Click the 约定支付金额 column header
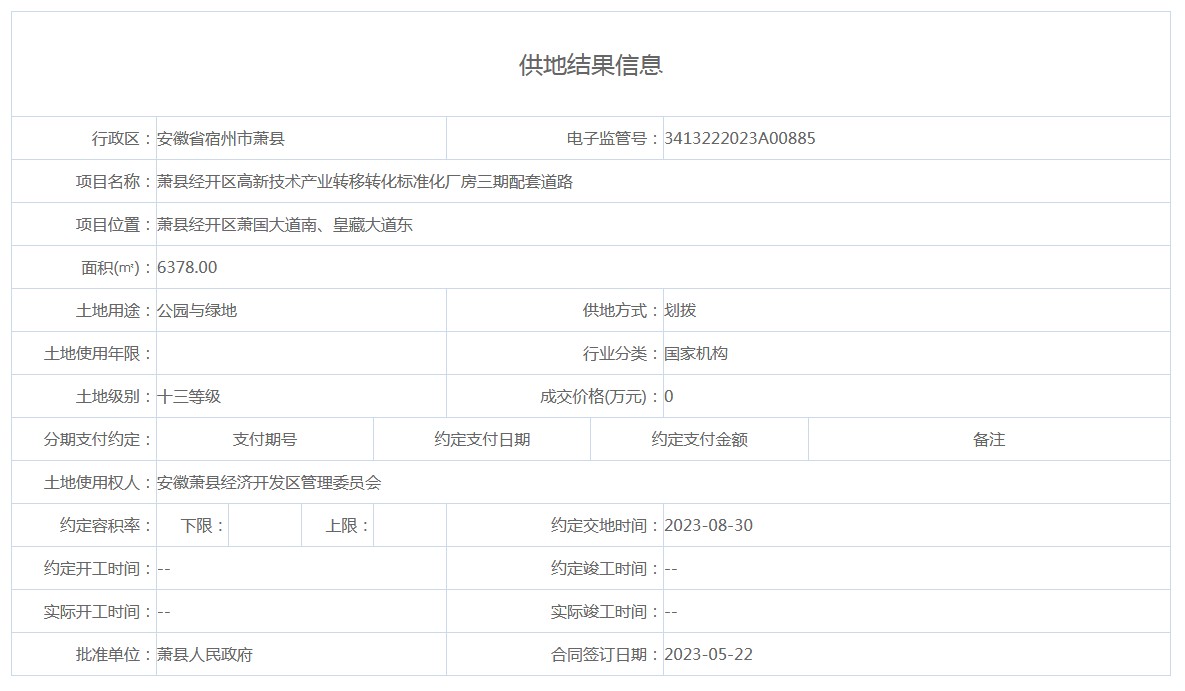This screenshot has width=1185, height=691. pyautogui.click(x=699, y=440)
